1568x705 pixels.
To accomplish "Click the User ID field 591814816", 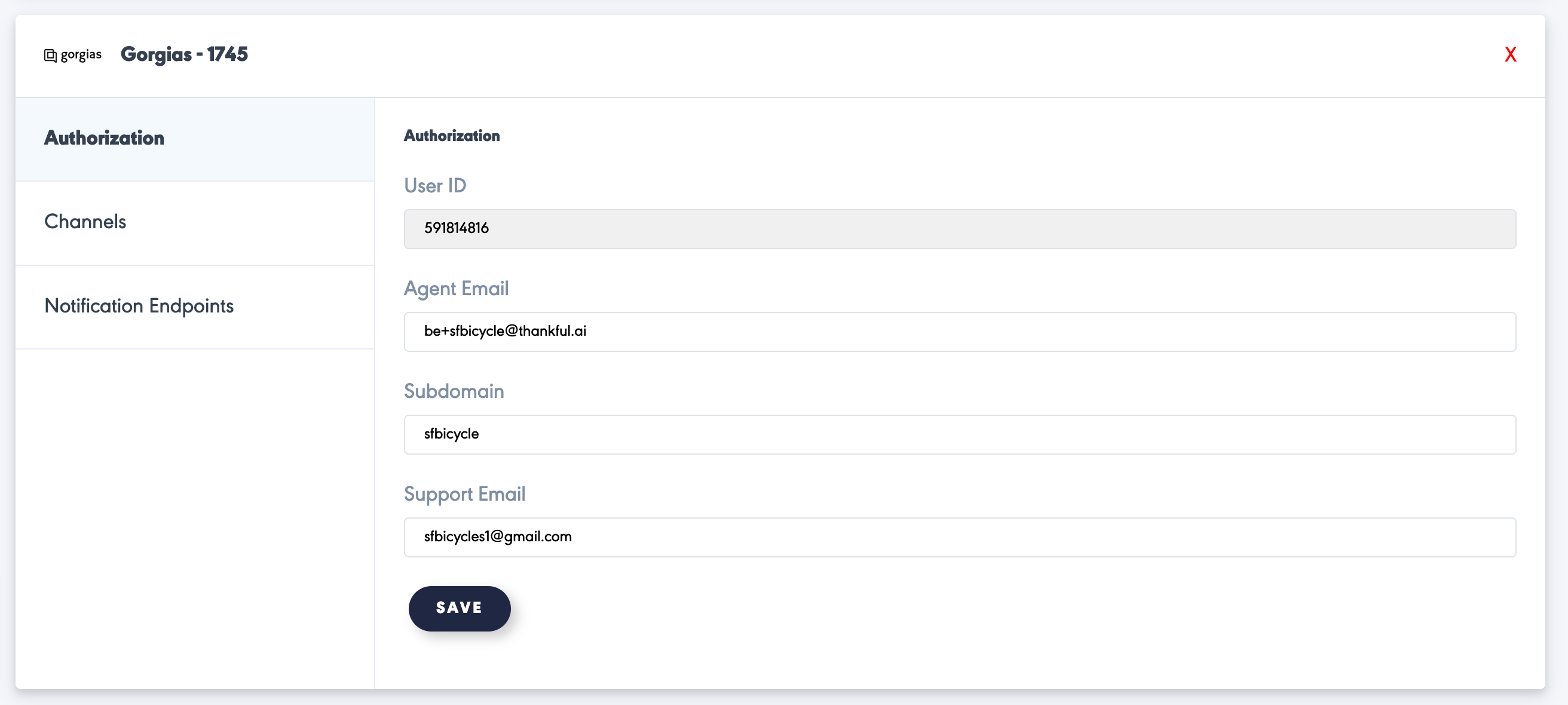I will [960, 229].
